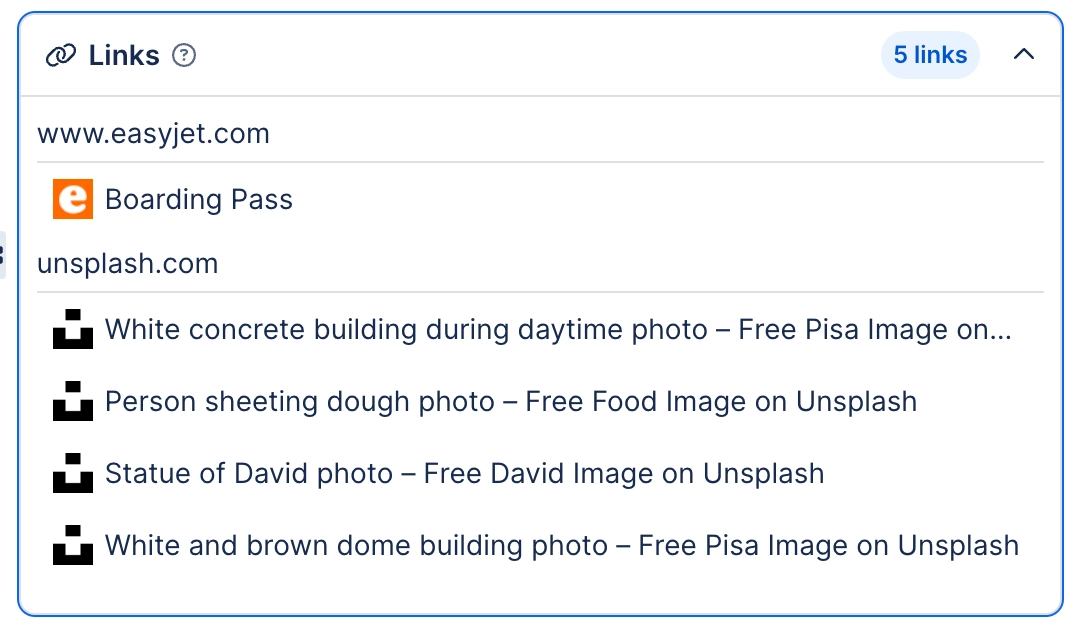Image resolution: width=1076 pixels, height=630 pixels.
Task: Click the Links panel title text
Action: pyautogui.click(x=125, y=55)
